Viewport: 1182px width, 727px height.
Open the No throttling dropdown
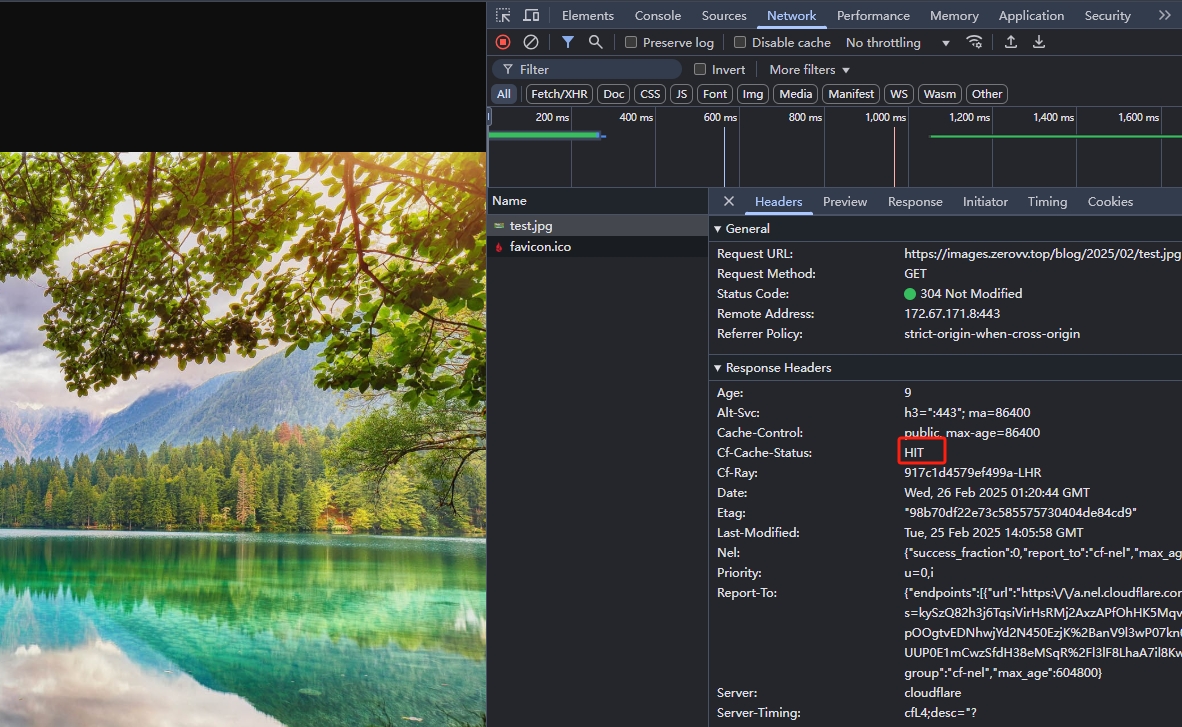[x=897, y=42]
